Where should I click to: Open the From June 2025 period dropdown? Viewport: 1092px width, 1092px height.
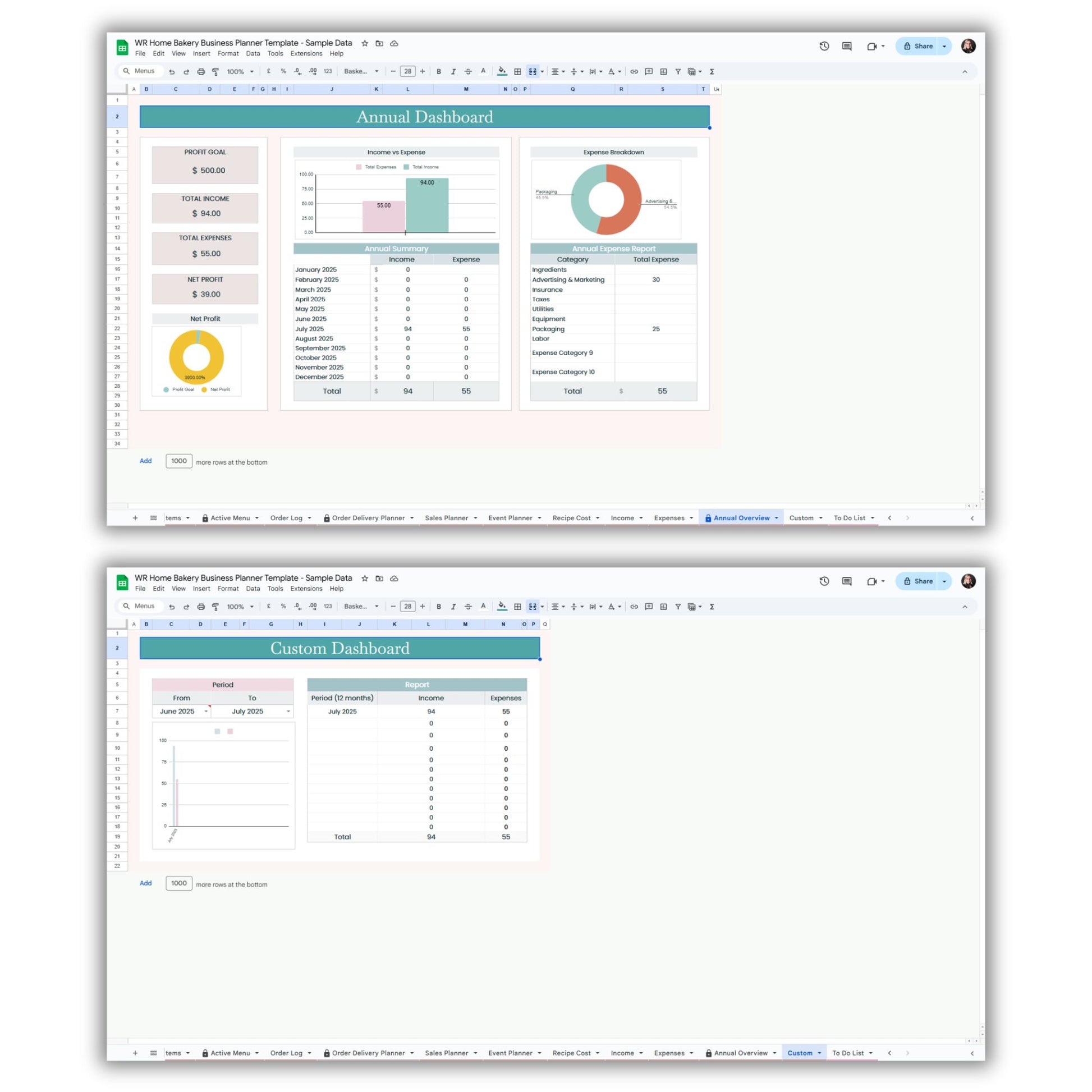206,711
